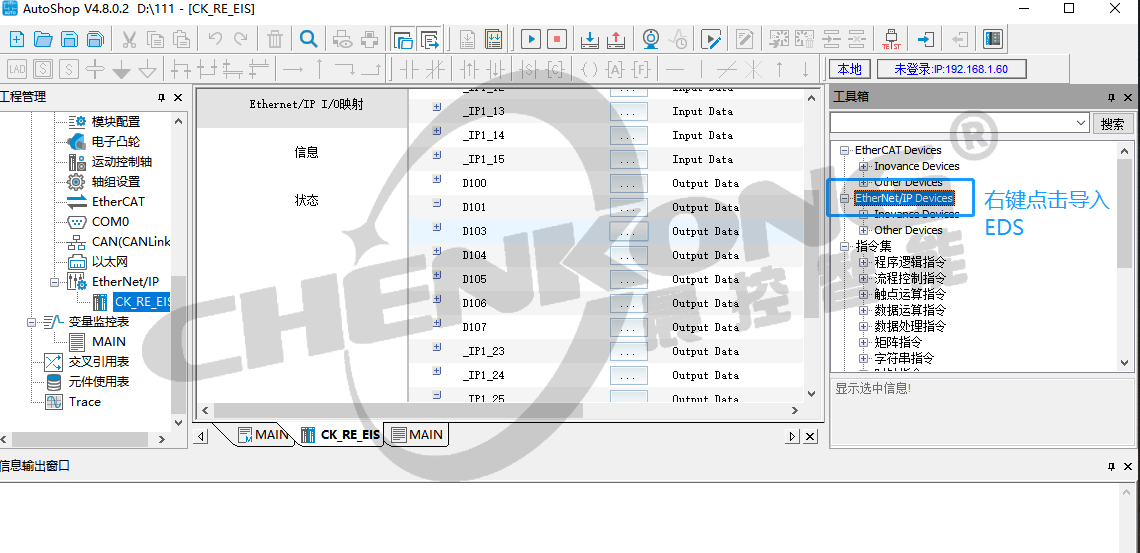
Task: Click the webcam-style Monitor icon
Action: [x=651, y=39]
